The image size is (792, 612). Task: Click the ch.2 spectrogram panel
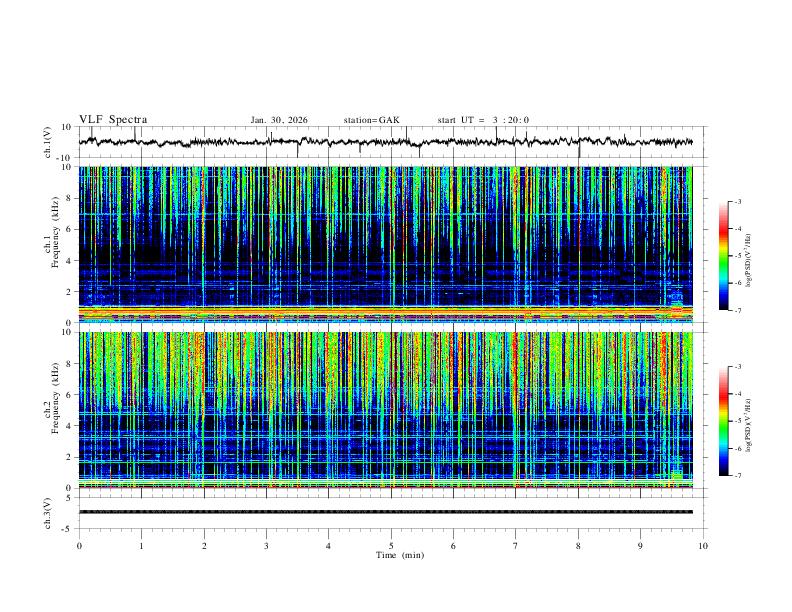(386, 410)
